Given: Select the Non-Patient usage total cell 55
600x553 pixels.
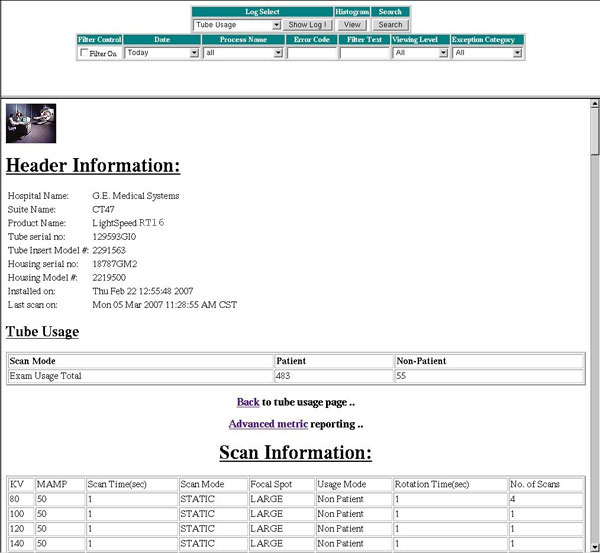Looking at the screenshot, I should (488, 376).
